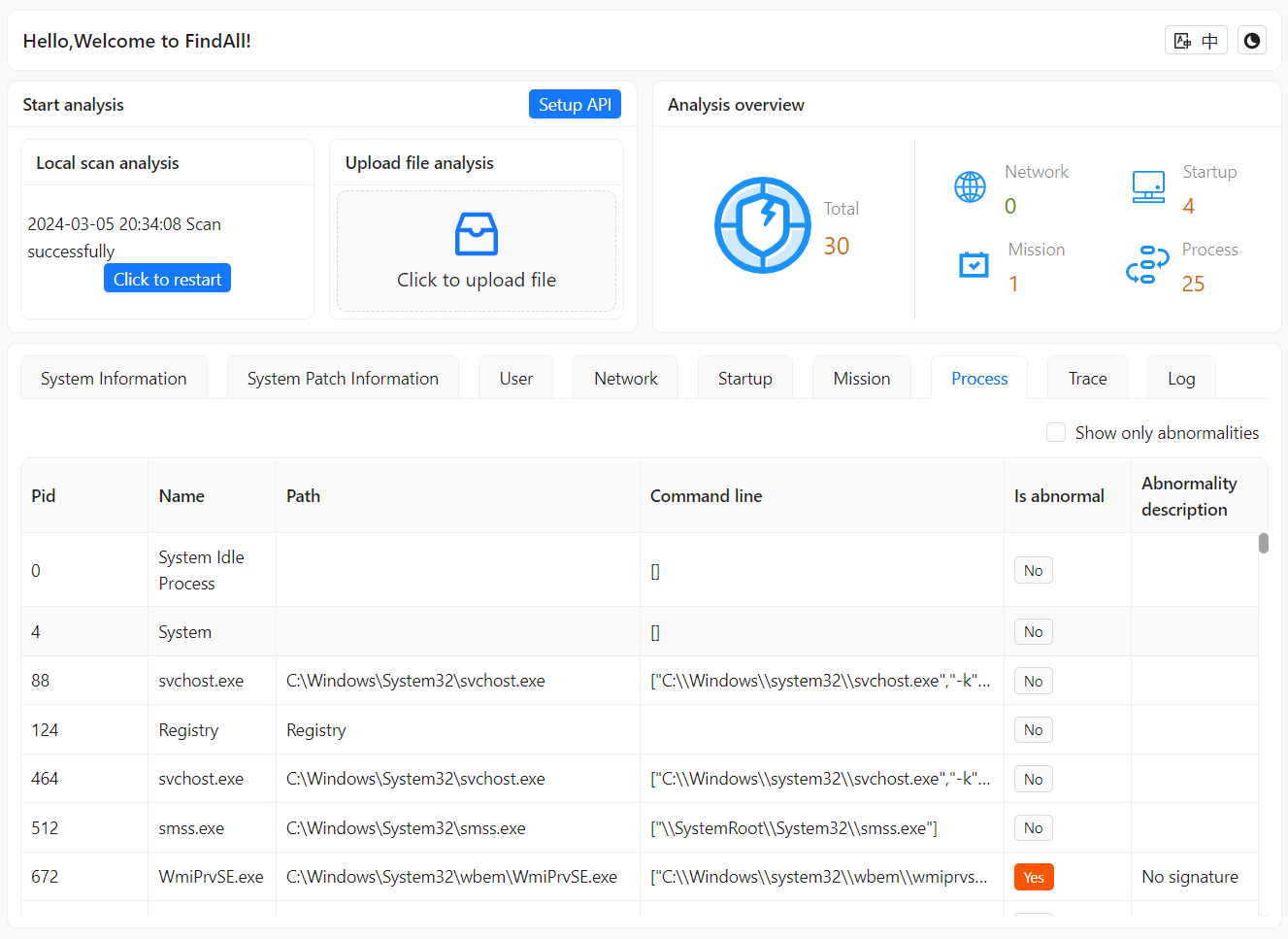Open the Trace tab

coord(1087,379)
